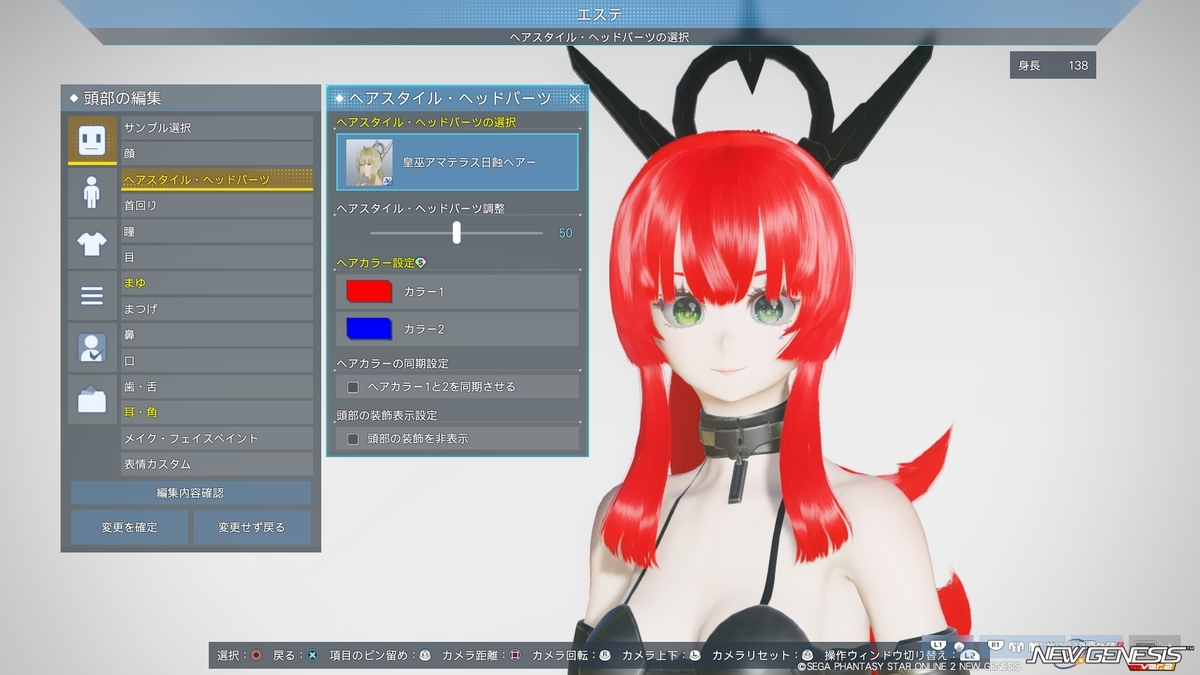Screen dimensions: 1200x675
Task: Click the カメラ回転 stick icon
Action: pos(605,655)
